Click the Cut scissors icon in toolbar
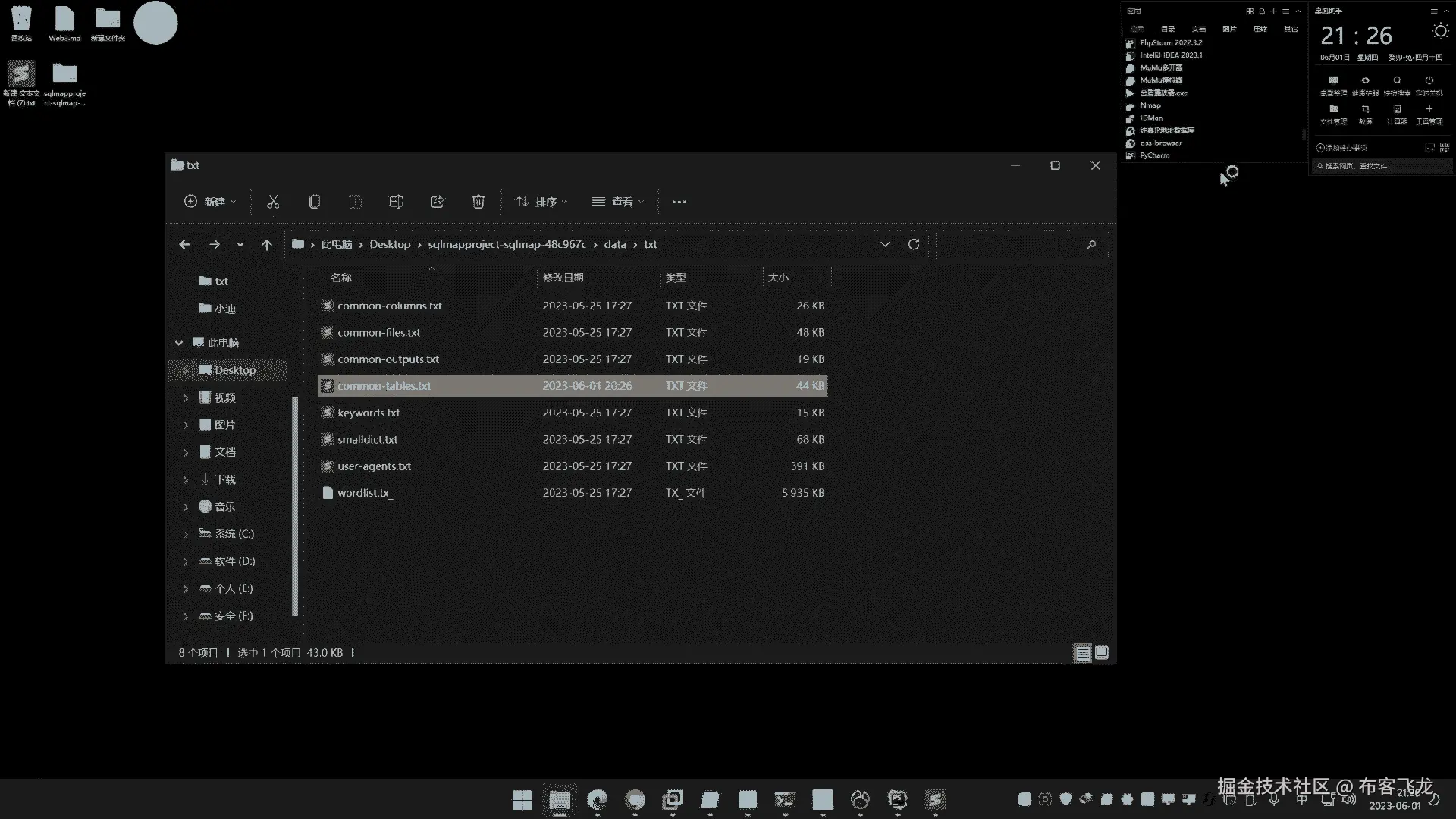The image size is (1456, 819). (273, 202)
